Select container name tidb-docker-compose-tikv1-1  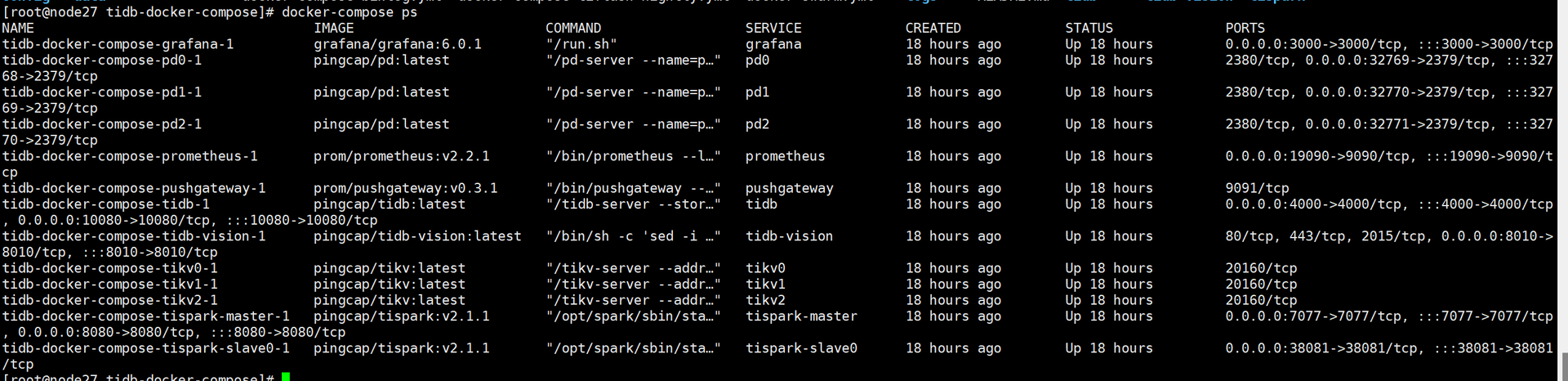coord(110,285)
